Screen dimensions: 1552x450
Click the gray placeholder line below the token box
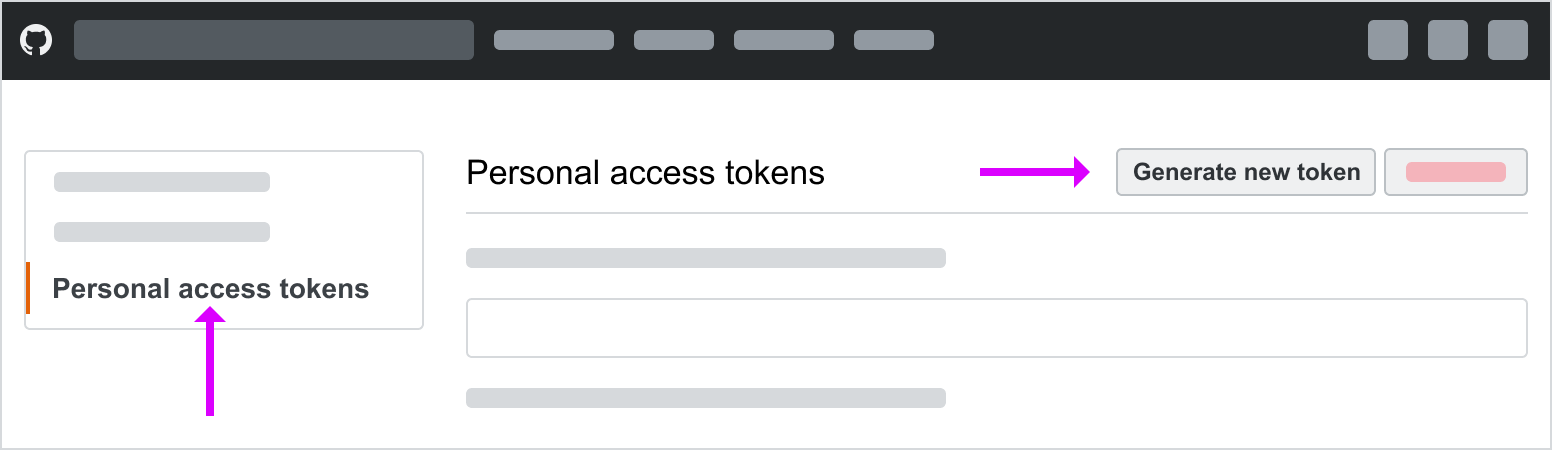[705, 398]
